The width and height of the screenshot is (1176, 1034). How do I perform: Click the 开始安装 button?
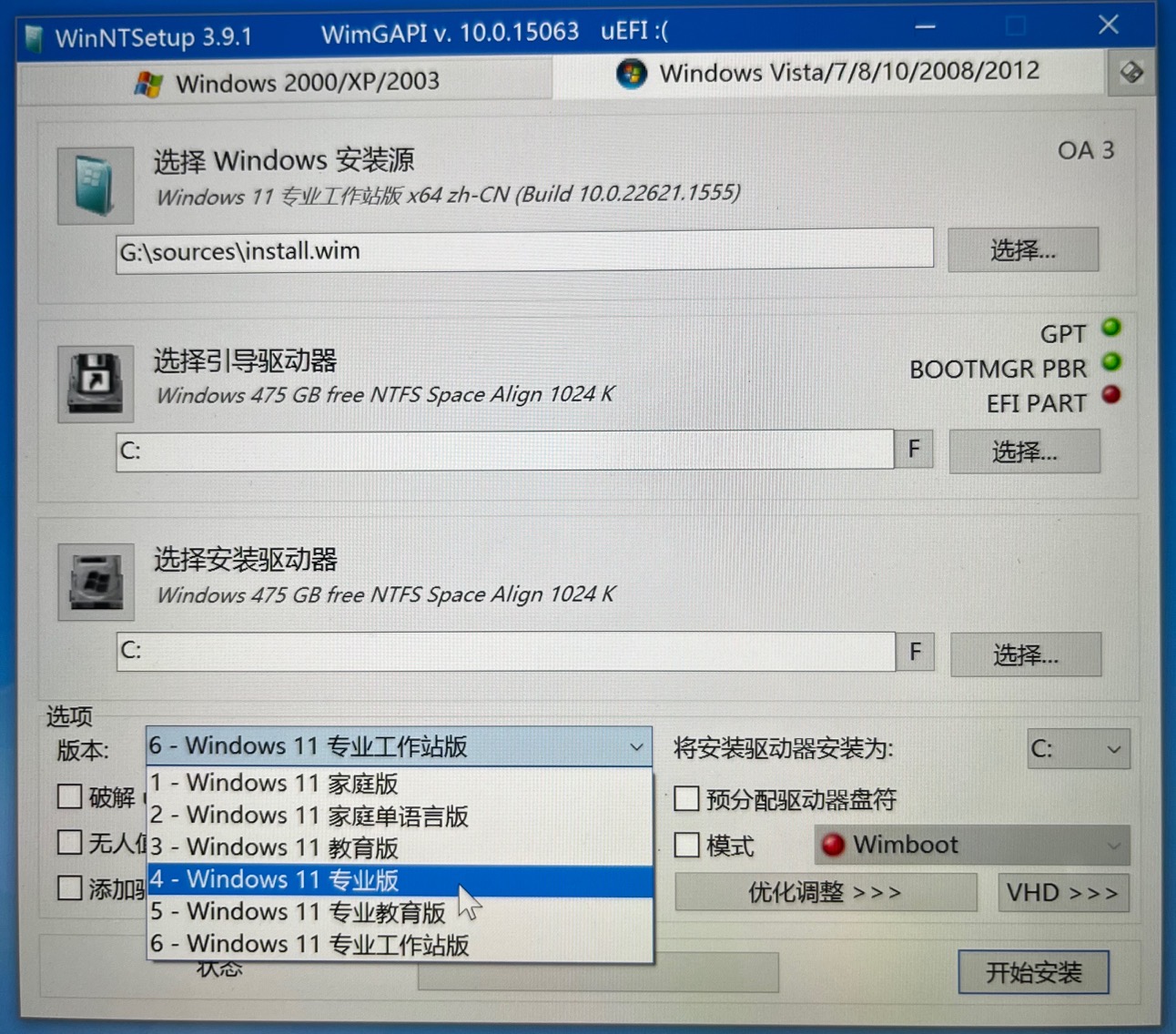tap(1034, 973)
